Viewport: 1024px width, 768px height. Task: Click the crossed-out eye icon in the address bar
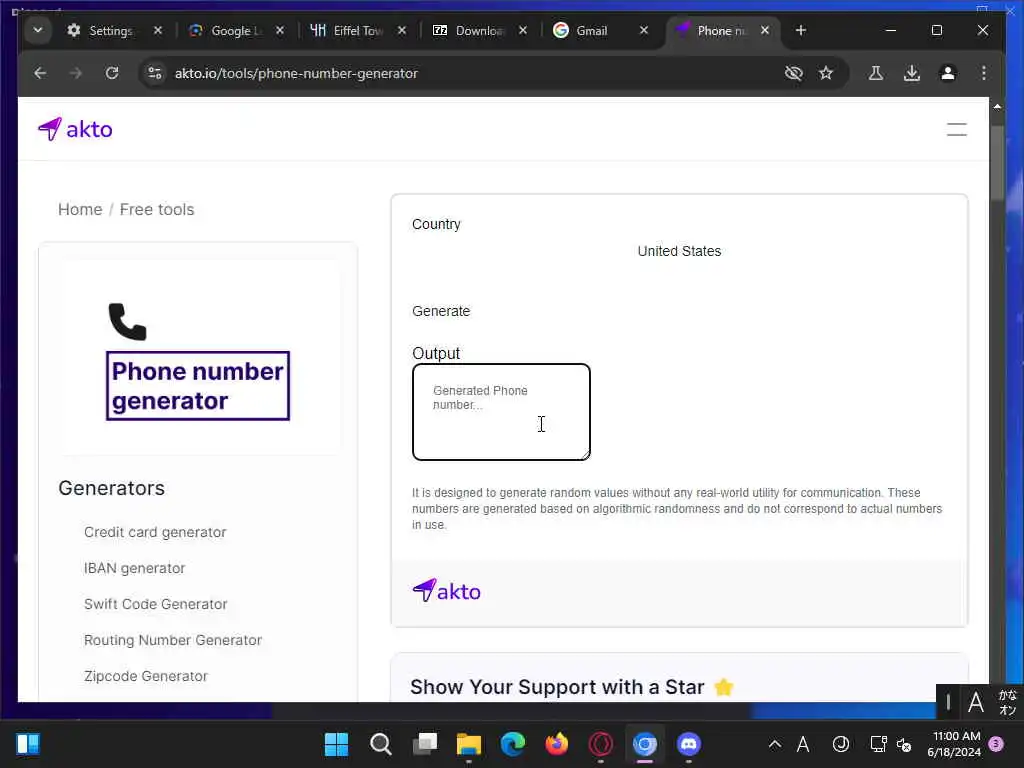pyautogui.click(x=793, y=73)
